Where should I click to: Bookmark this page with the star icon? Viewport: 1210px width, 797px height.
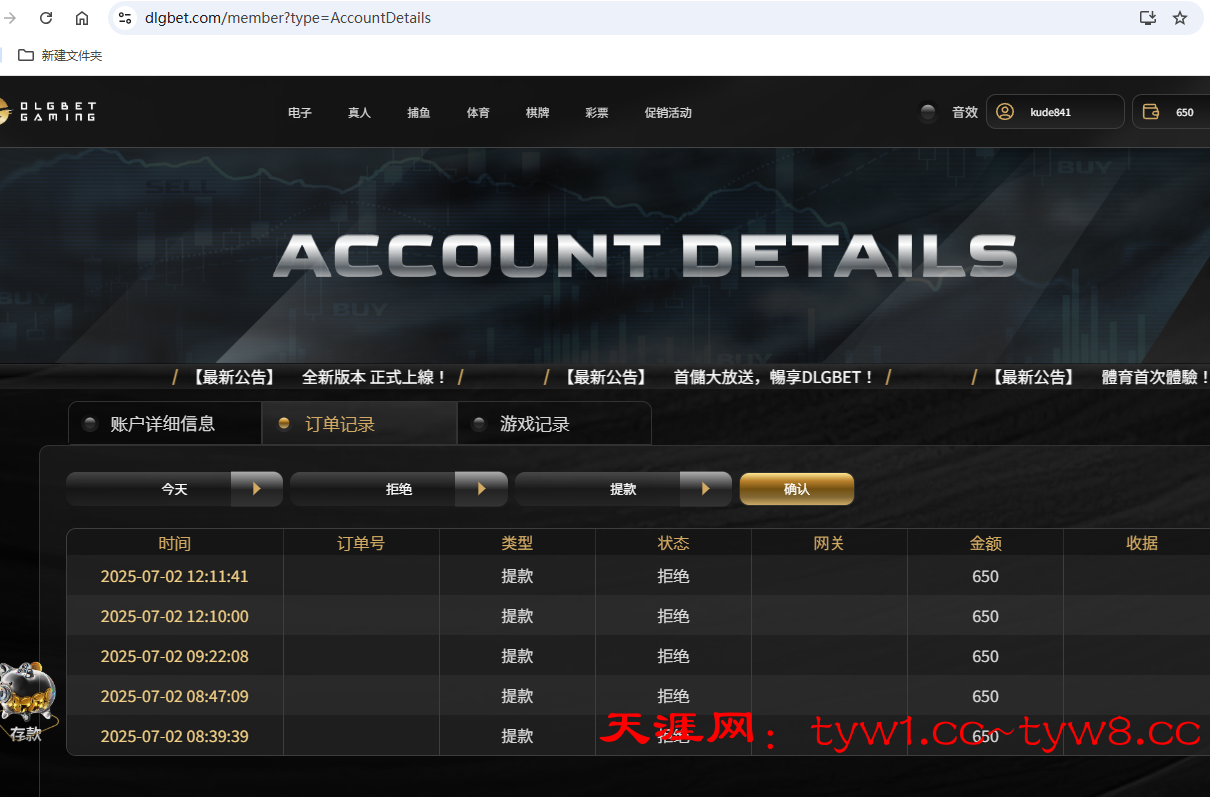pos(1180,18)
